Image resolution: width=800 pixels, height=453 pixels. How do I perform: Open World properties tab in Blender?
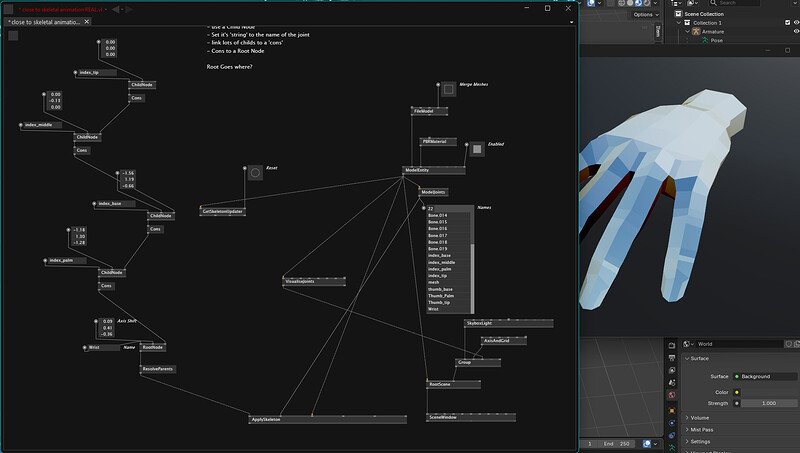[x=671, y=395]
